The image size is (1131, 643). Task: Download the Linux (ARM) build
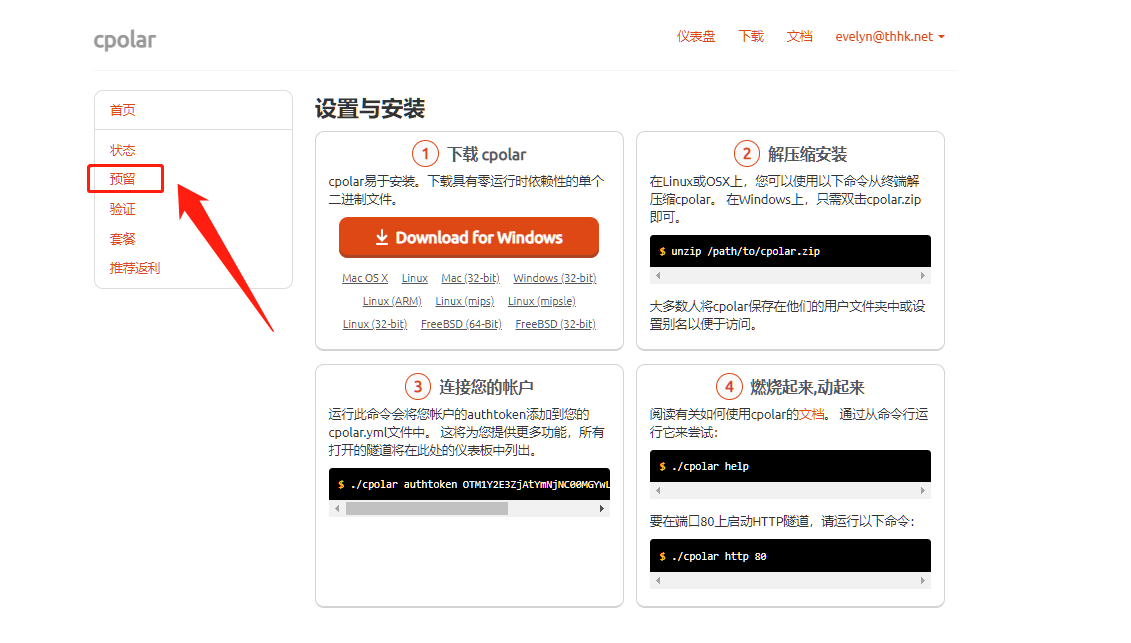click(392, 300)
